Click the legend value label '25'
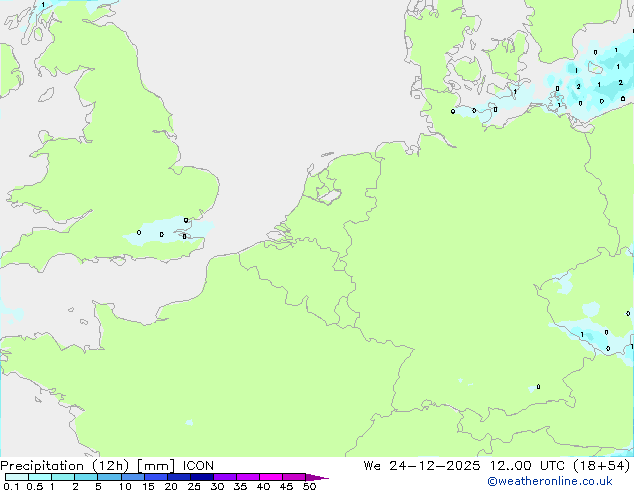634x490 pixels. tap(194, 486)
